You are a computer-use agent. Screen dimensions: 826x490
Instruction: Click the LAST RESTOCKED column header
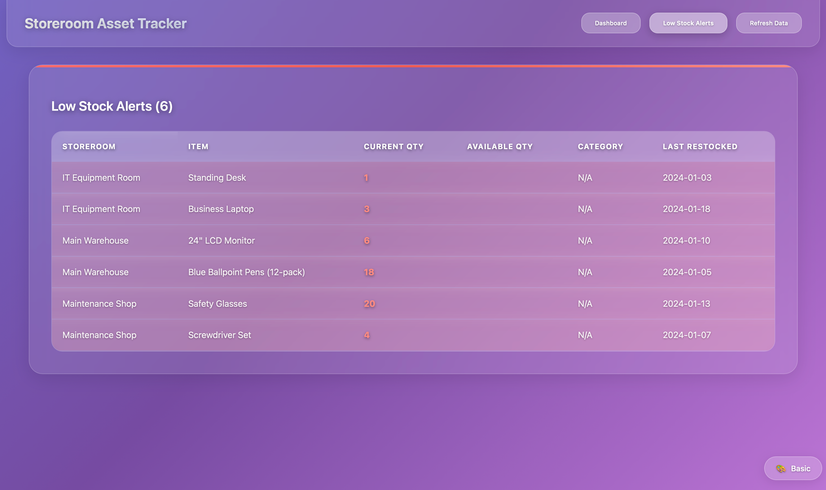[700, 146]
